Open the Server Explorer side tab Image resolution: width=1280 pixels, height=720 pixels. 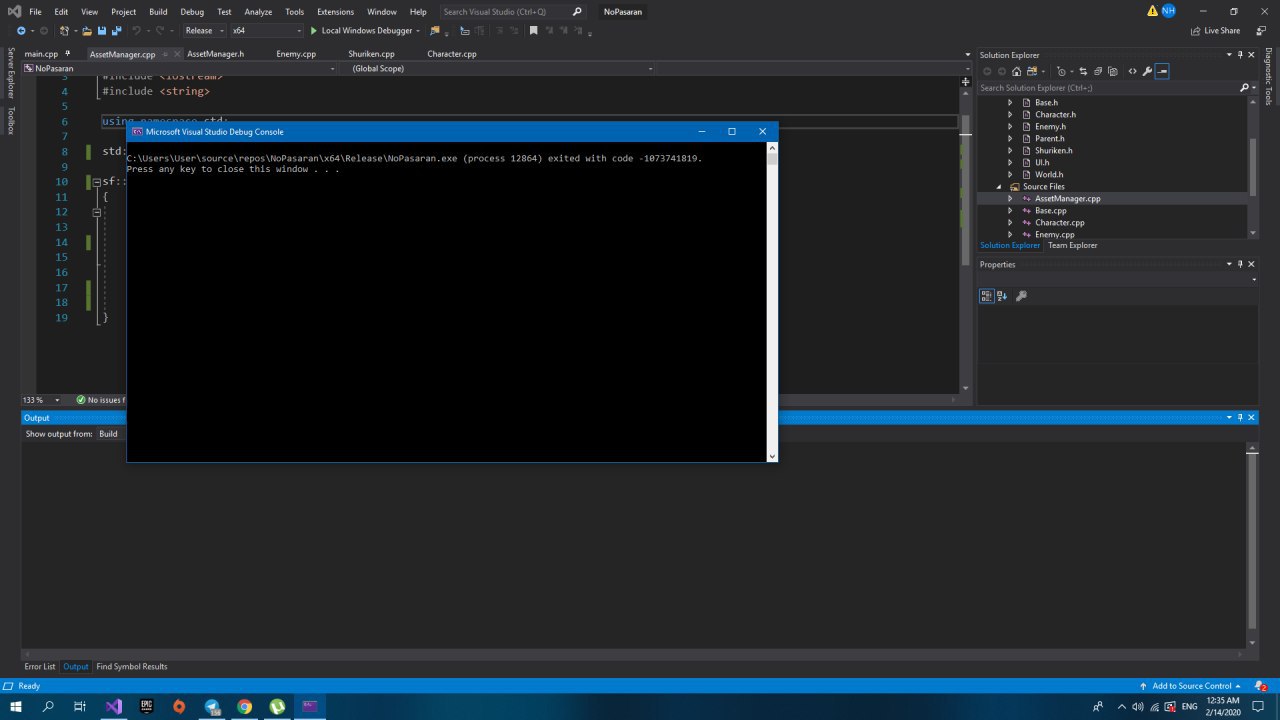[x=11, y=72]
